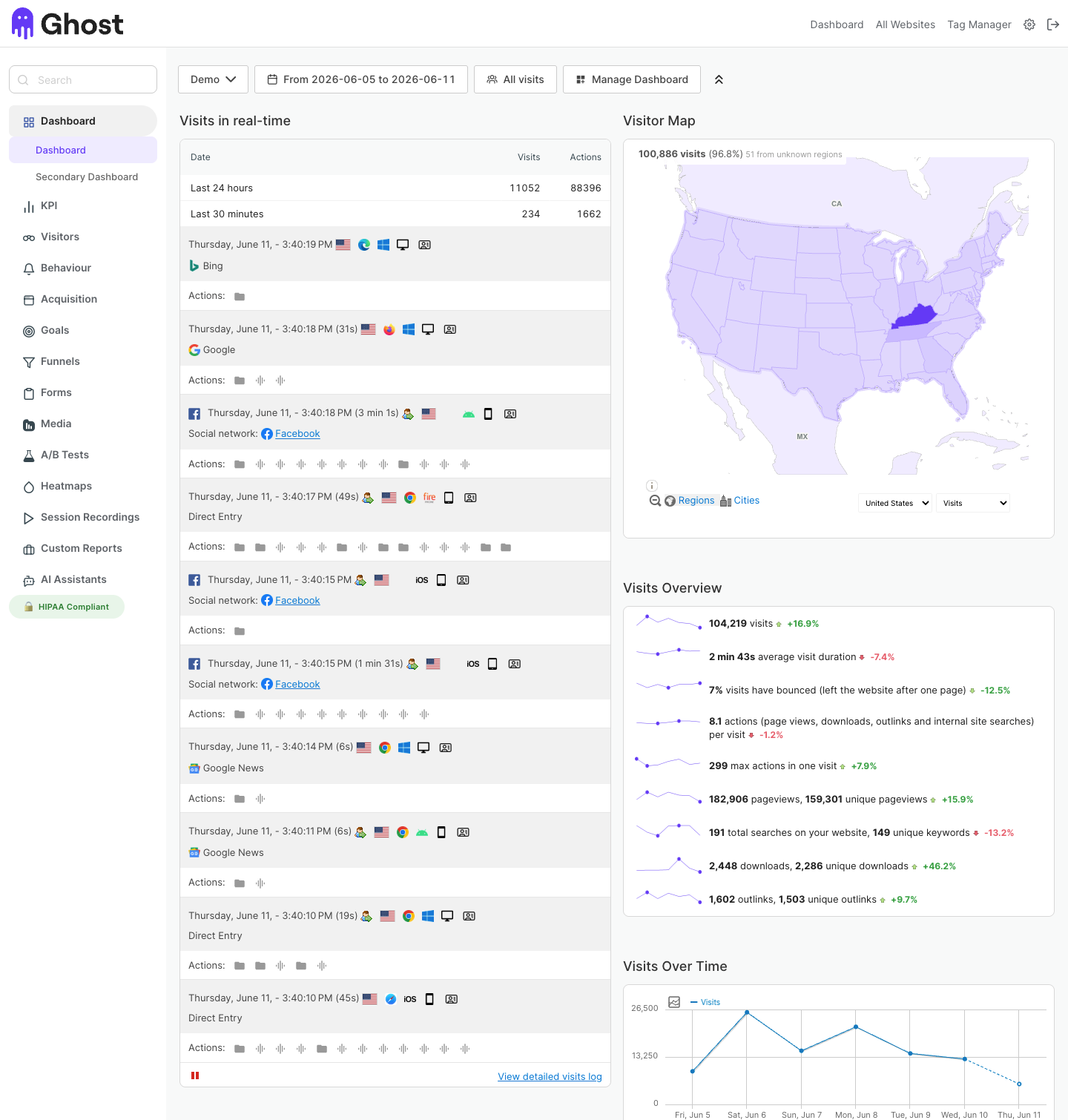Select the Dashboard sub-item in the sidebar
Image resolution: width=1068 pixels, height=1120 pixels.
point(83,150)
